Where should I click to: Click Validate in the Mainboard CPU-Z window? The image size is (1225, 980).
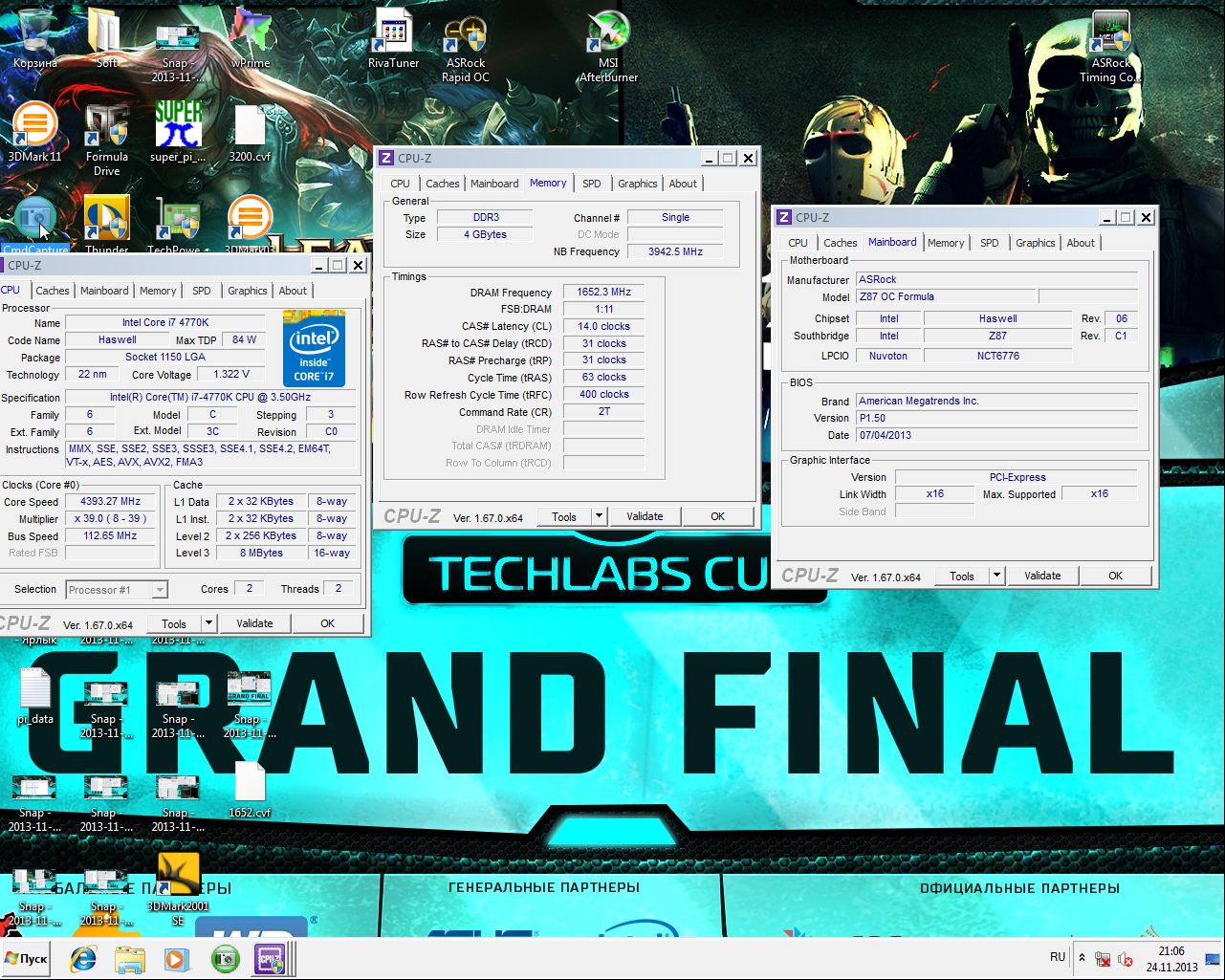[x=1042, y=576]
